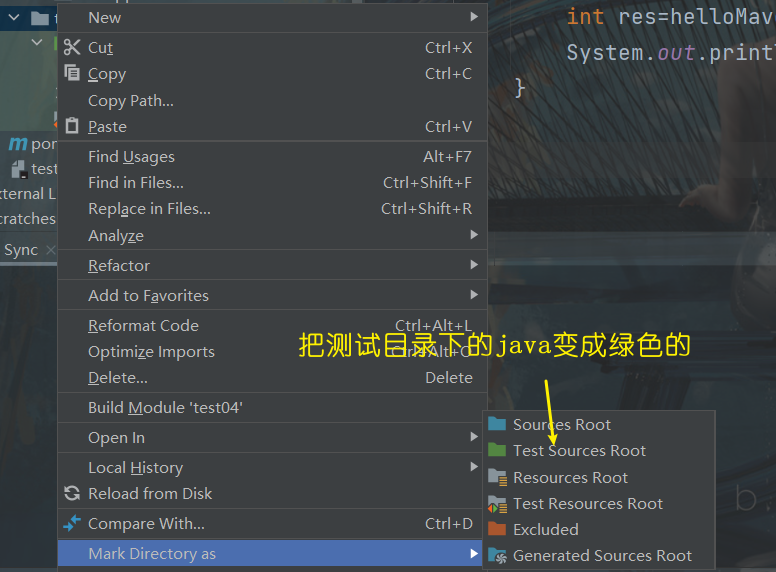Click the Compare With arrows icon
This screenshot has height=572, width=776.
(x=72, y=523)
